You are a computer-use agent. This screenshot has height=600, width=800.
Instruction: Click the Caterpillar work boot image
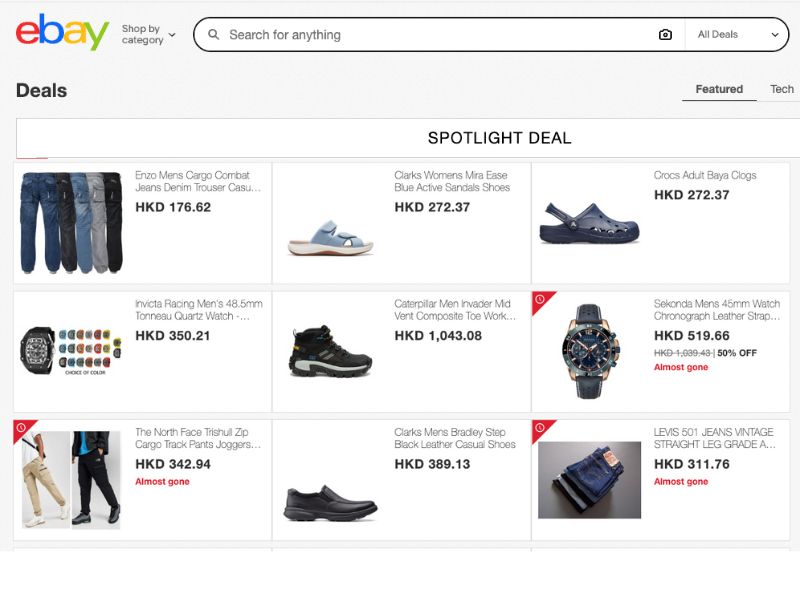coord(330,351)
